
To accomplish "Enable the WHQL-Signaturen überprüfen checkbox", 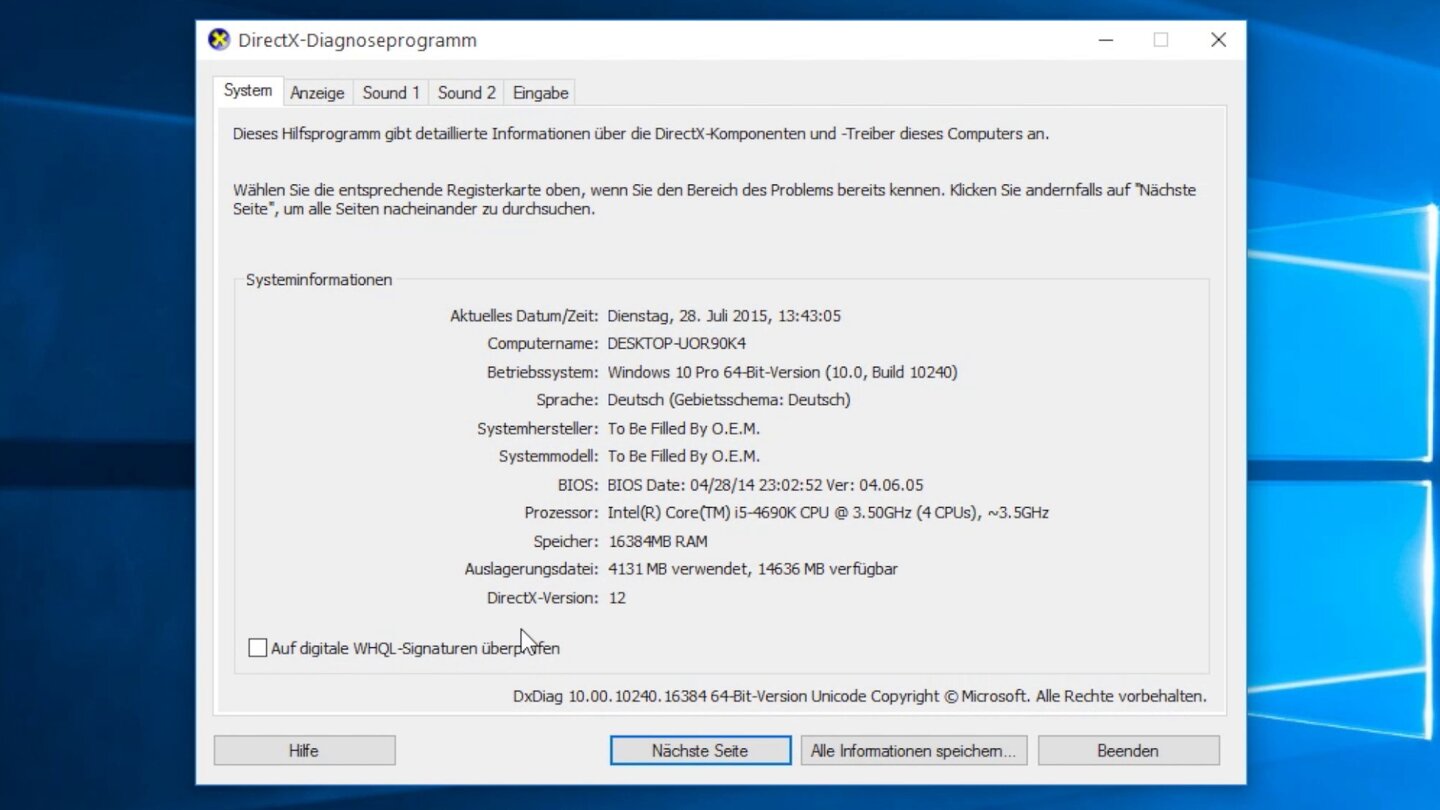I will coord(257,648).
